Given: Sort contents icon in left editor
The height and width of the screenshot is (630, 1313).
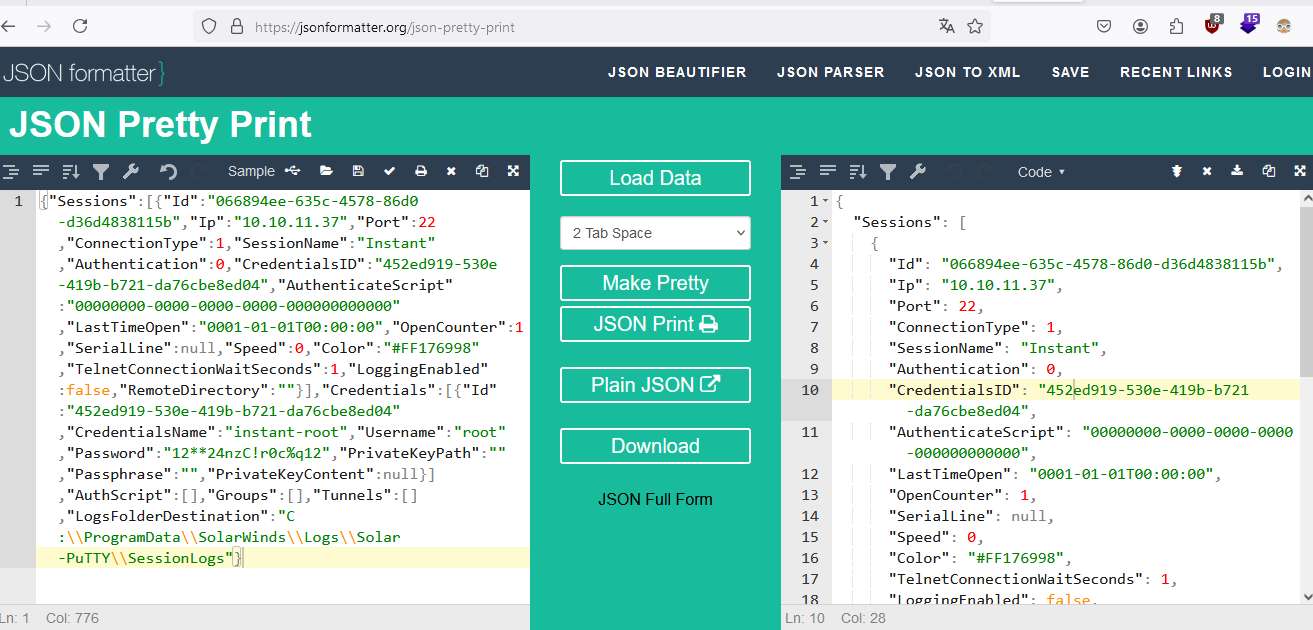Looking at the screenshot, I should [71, 171].
